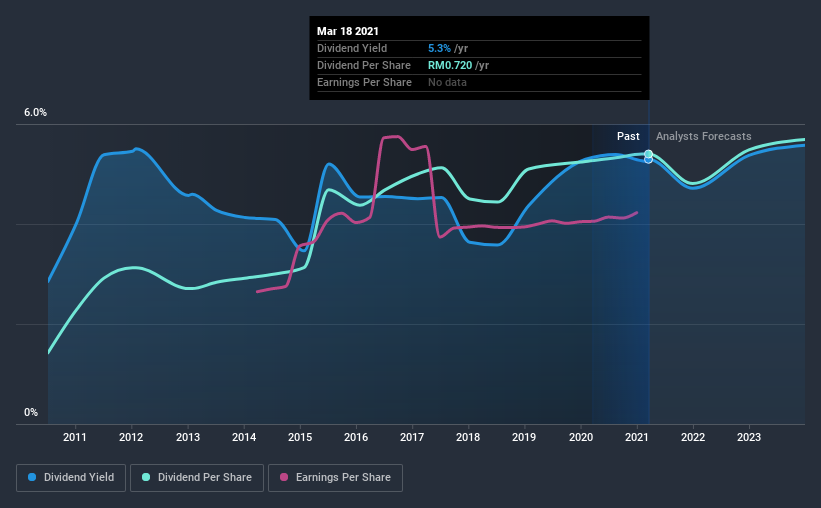Viewport: 821px width, 508px height.
Task: Click the Analysts Forecasts label
Action: (x=704, y=136)
